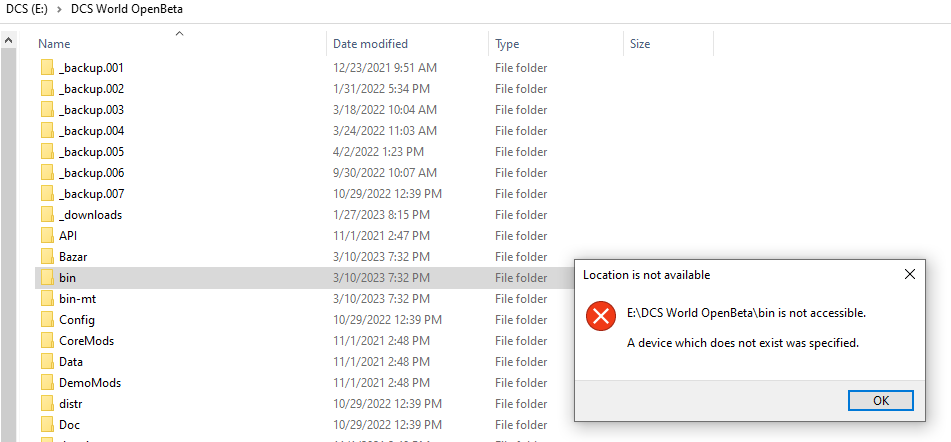
Task: Close the Location is not available dialog
Action: (x=909, y=274)
